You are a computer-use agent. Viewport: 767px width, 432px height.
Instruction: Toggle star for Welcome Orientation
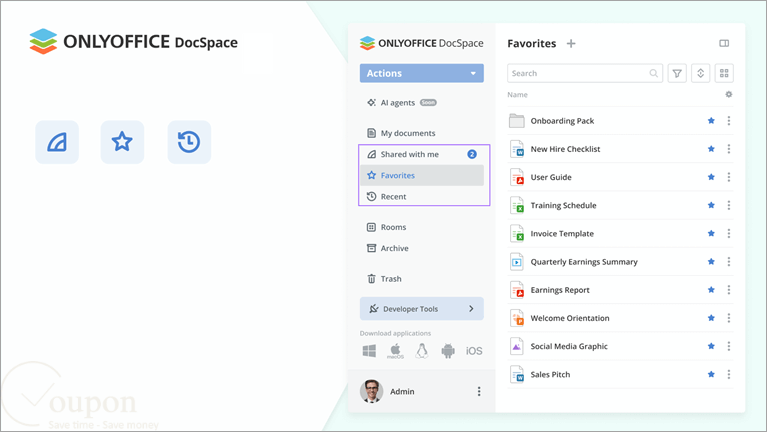pyautogui.click(x=711, y=318)
